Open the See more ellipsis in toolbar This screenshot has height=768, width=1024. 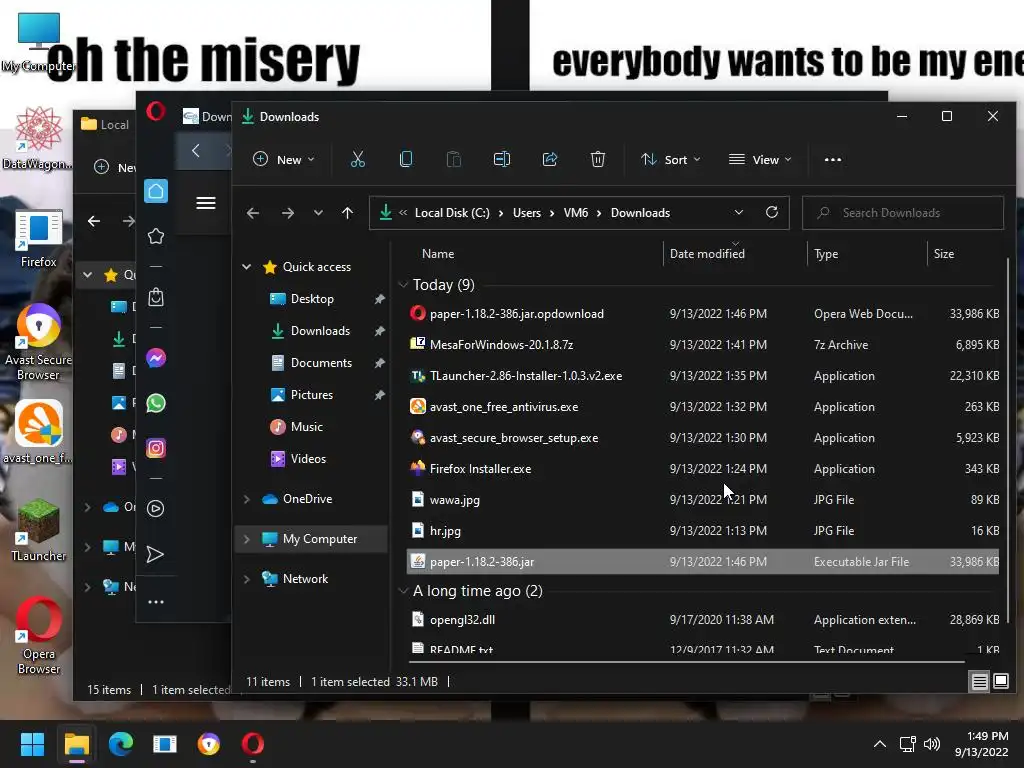(x=833, y=159)
